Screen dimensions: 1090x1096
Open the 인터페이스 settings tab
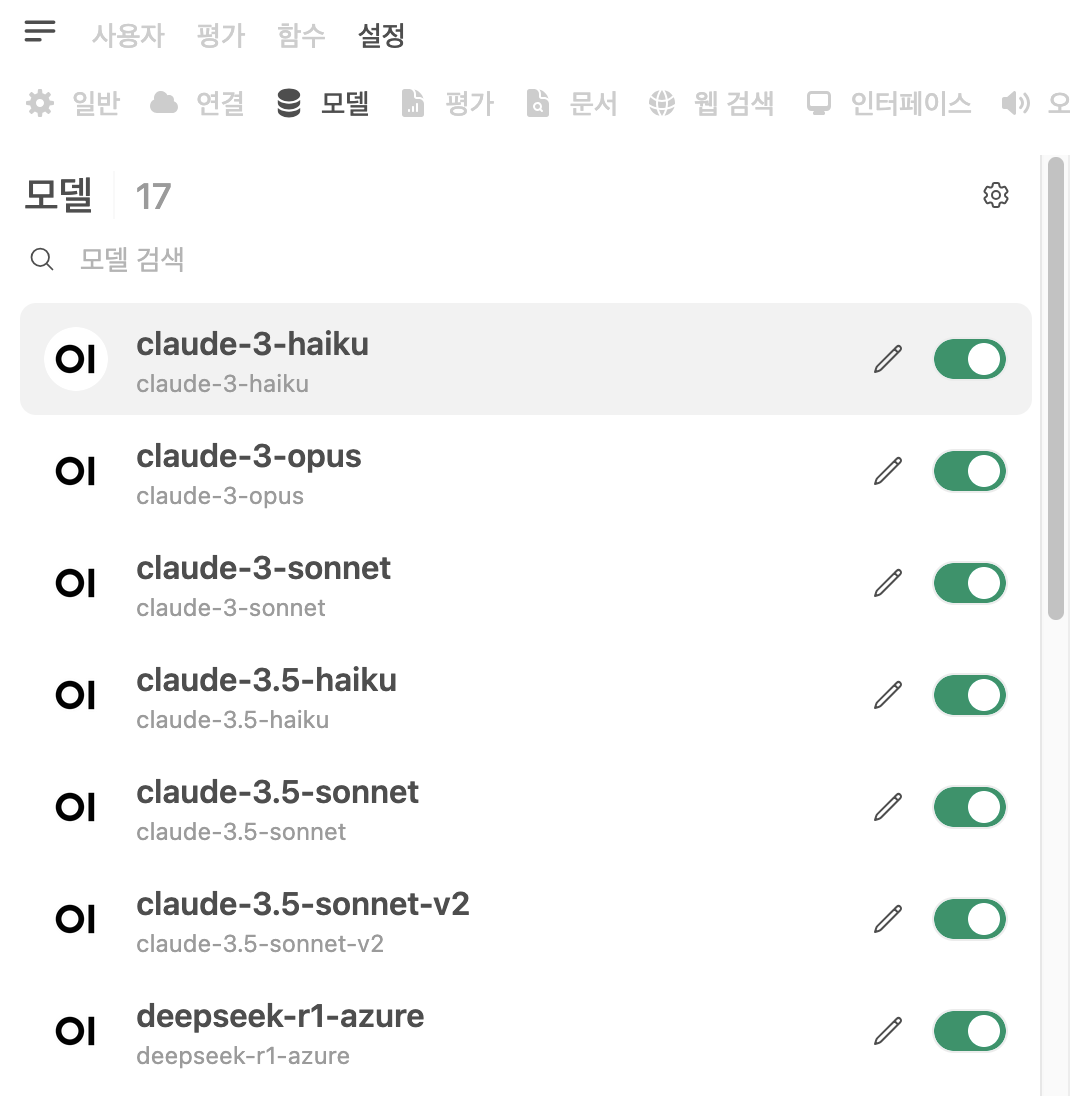889,103
